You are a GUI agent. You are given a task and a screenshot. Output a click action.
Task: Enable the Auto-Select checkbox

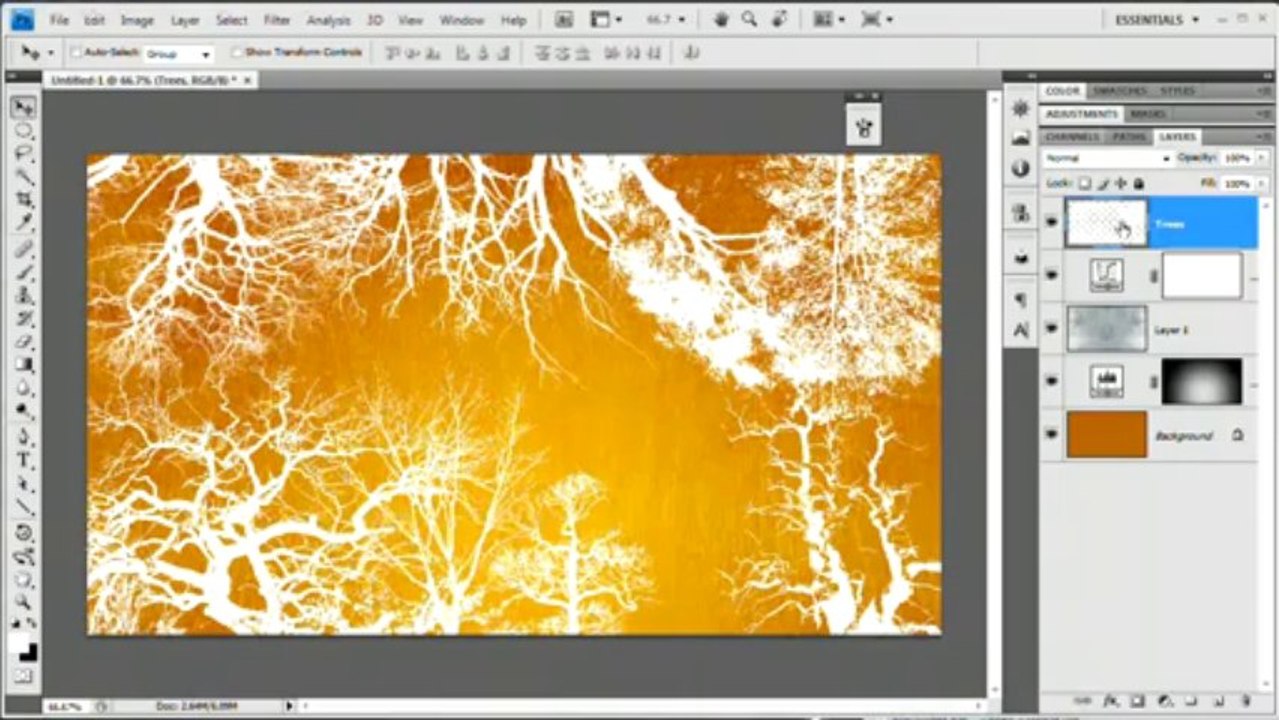pyautogui.click(x=76, y=53)
